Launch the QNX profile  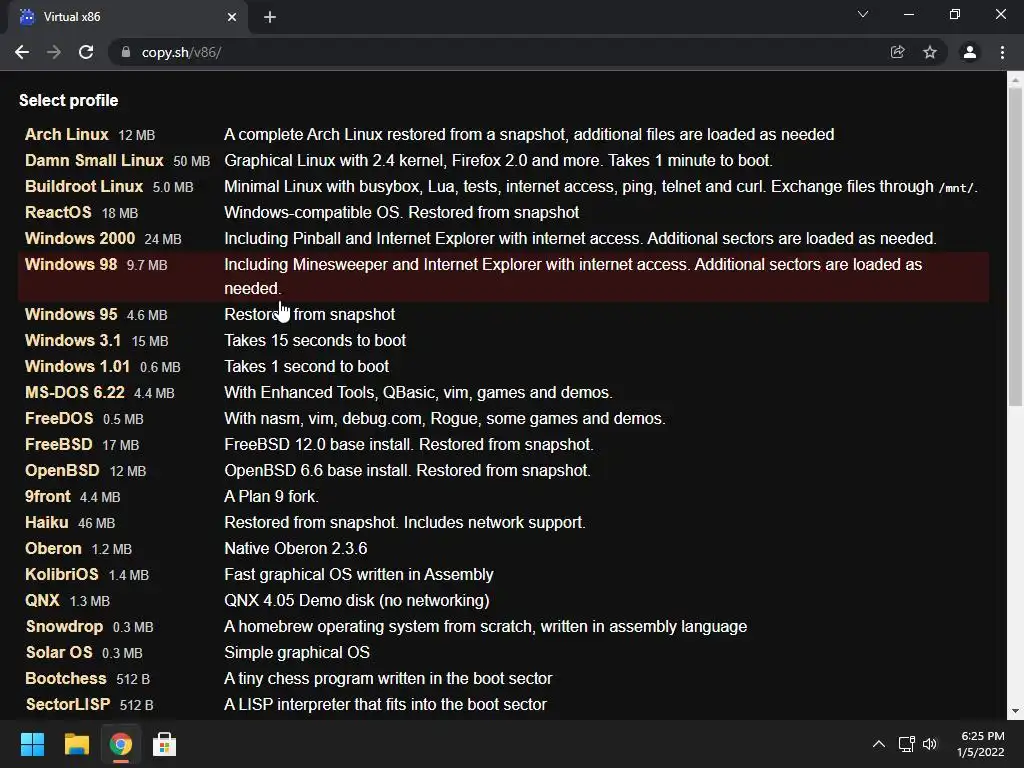(x=42, y=600)
